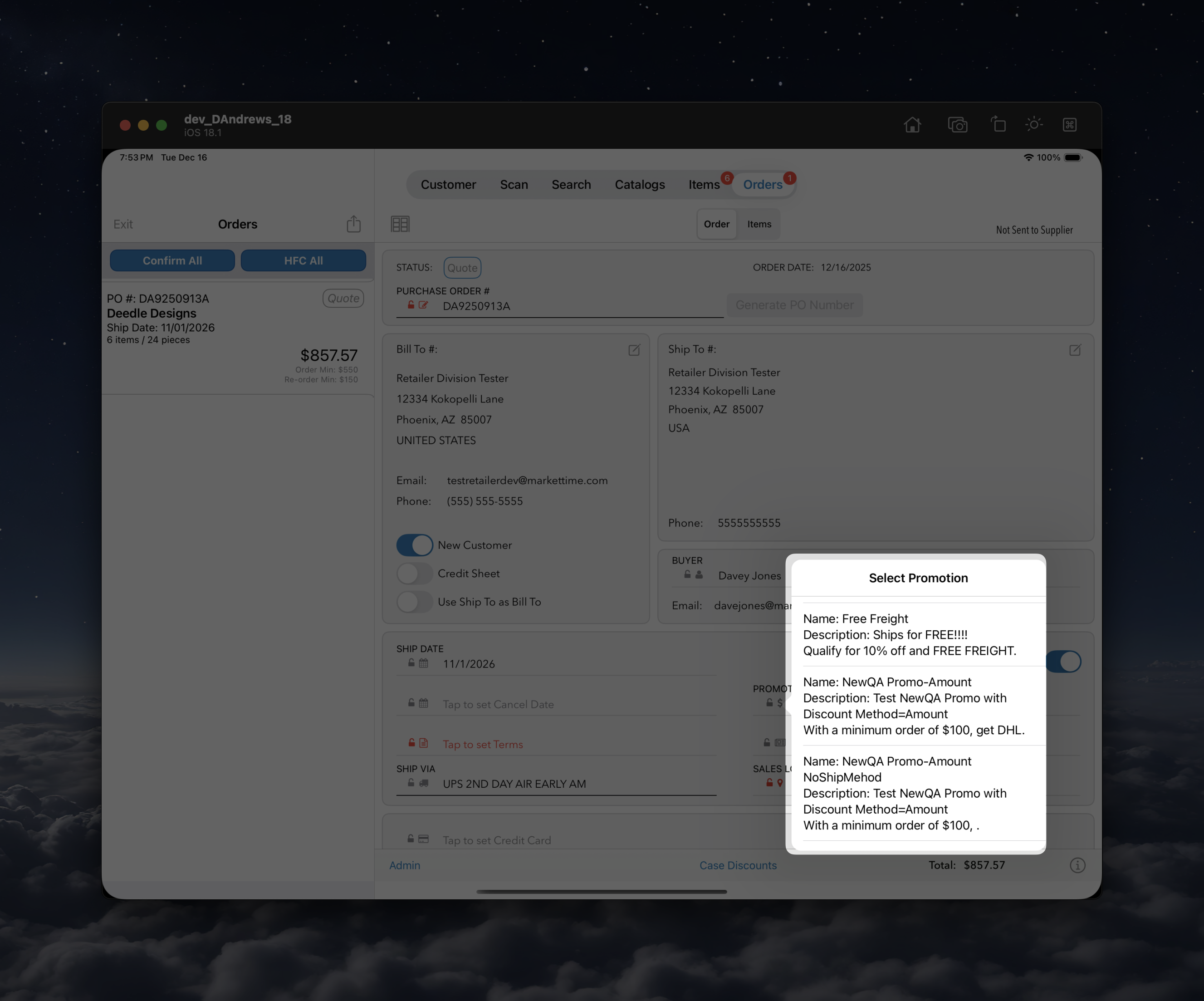Image resolution: width=1204 pixels, height=1001 pixels.
Task: Tap the lock icon on the Ship Date row
Action: [x=411, y=663]
